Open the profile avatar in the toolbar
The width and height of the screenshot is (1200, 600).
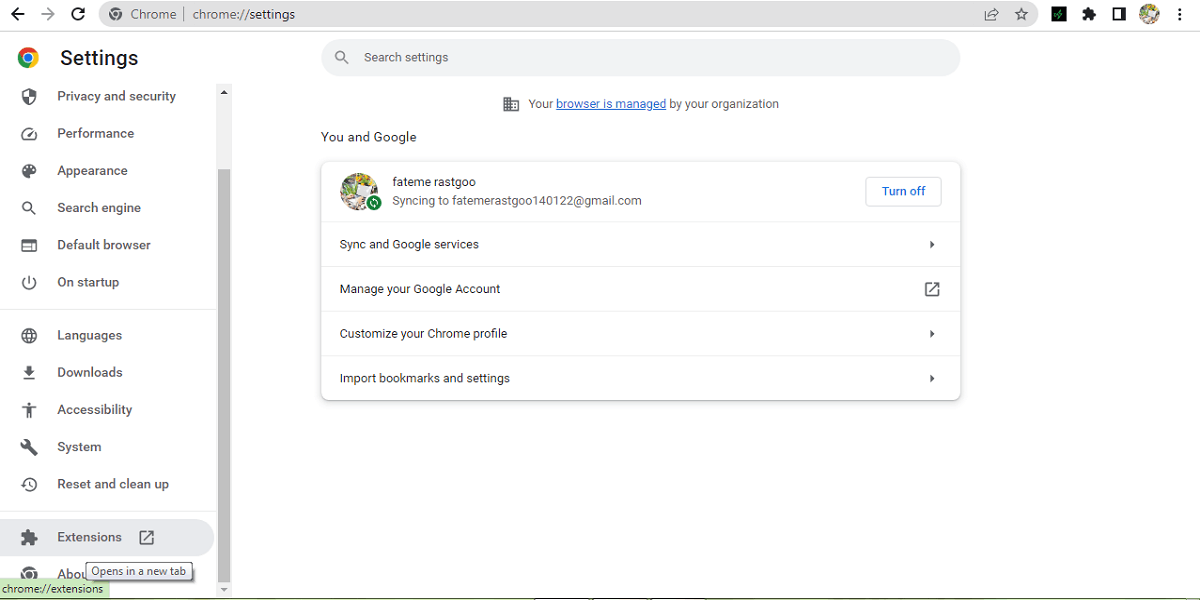click(x=1149, y=14)
